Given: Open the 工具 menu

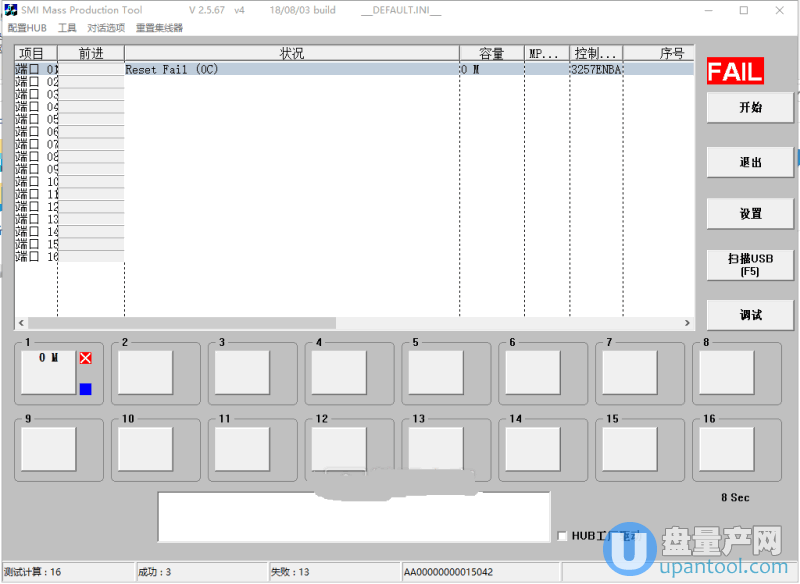Looking at the screenshot, I should pyautogui.click(x=67, y=28).
